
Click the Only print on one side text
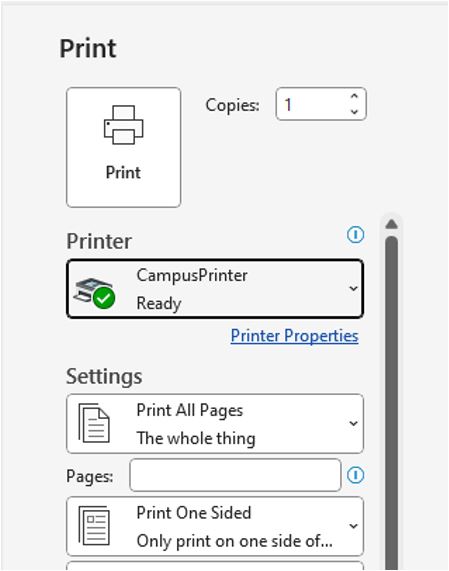tap(235, 541)
